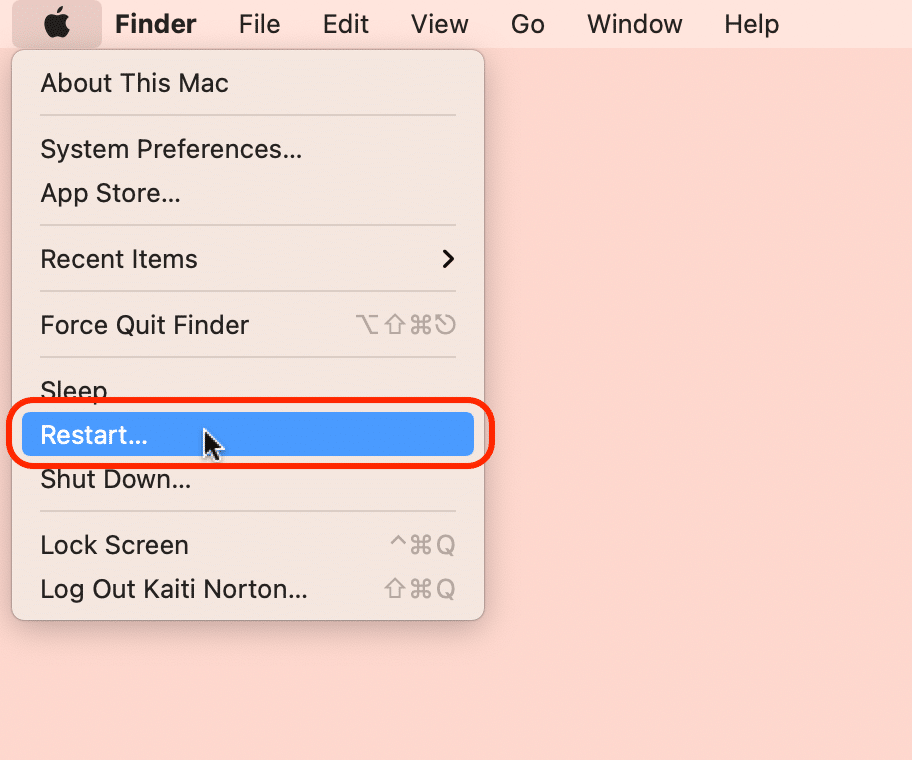Viewport: 912px width, 760px height.
Task: Choose App Store… in the menu
Action: pos(110,193)
